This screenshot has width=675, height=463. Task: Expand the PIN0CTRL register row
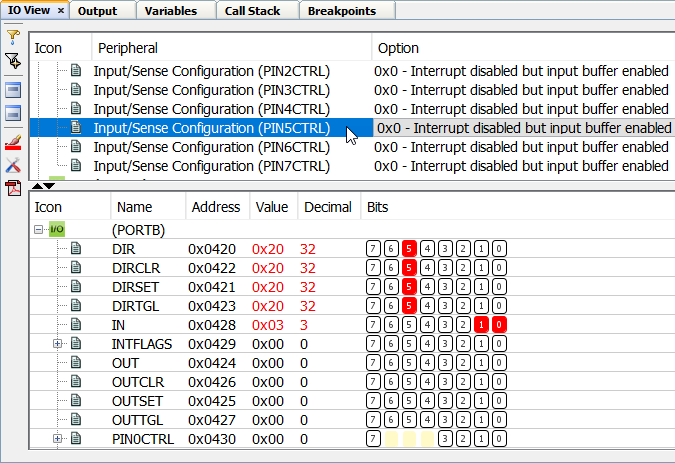coord(57,439)
